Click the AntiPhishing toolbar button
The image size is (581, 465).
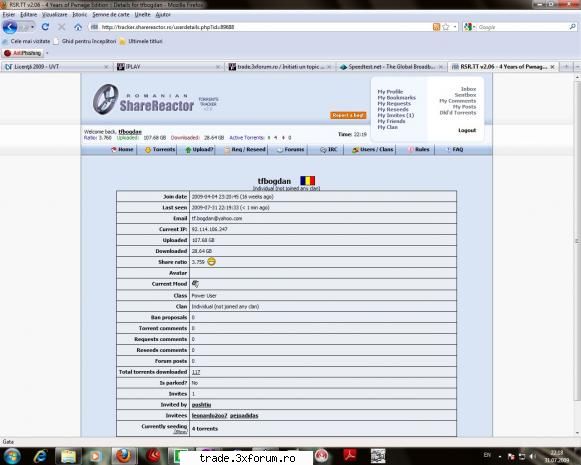[22, 53]
